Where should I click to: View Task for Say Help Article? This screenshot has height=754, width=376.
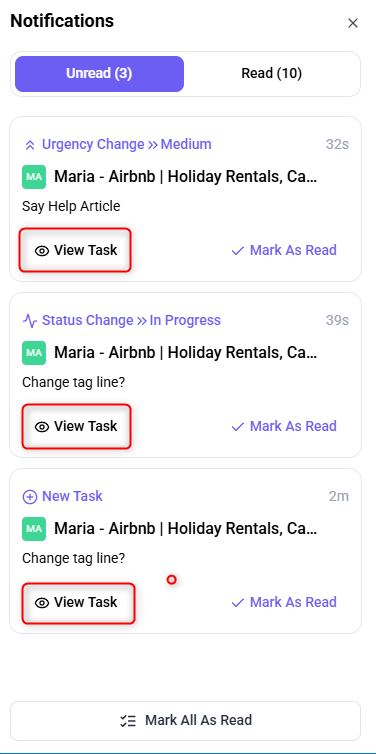[x=75, y=250]
